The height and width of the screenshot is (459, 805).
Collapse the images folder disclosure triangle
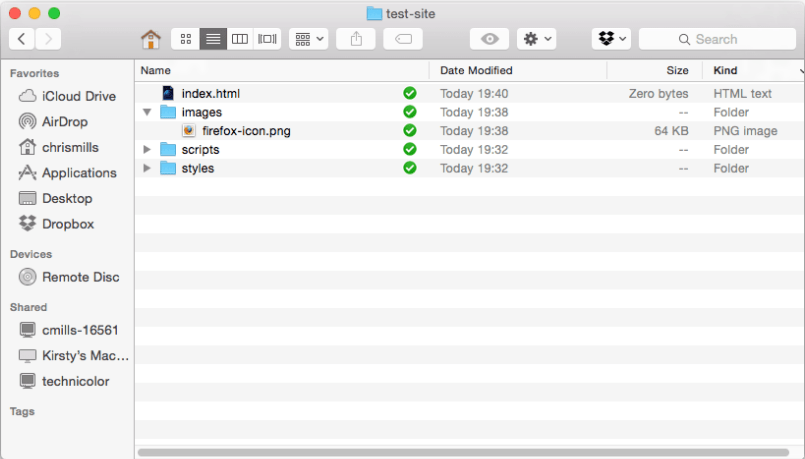pyautogui.click(x=148, y=112)
